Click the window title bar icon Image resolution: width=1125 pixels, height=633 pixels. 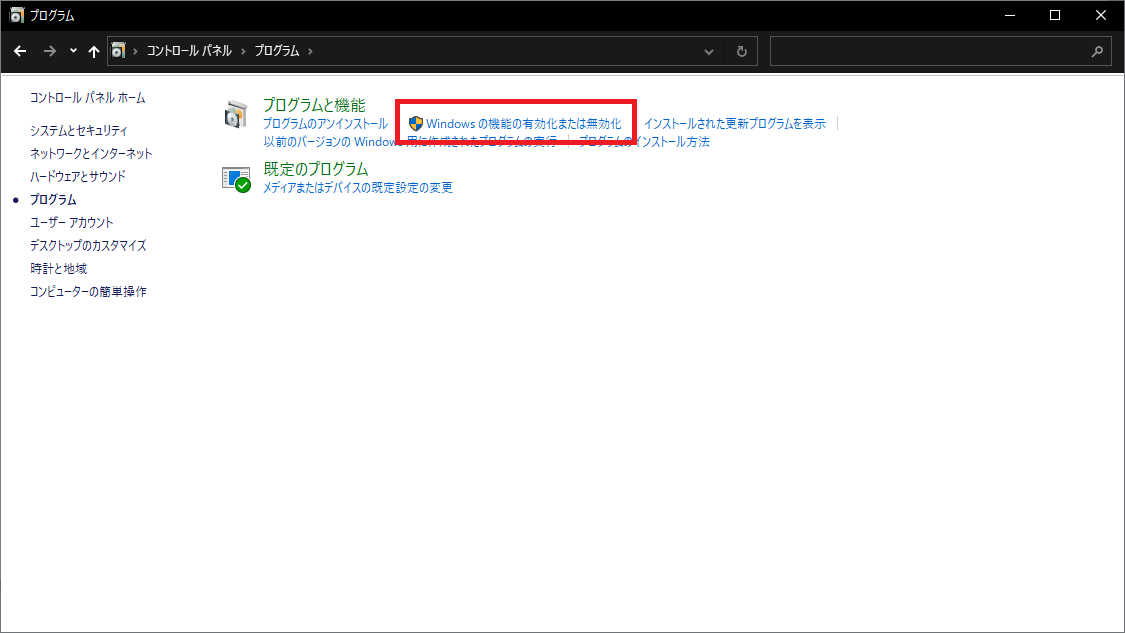[17, 15]
